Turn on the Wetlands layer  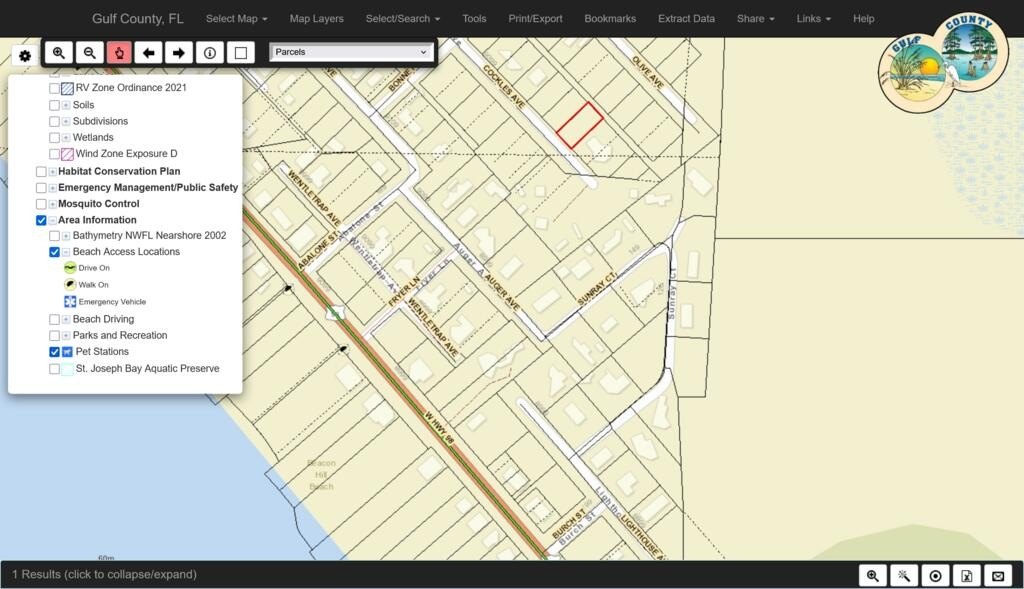[x=55, y=138]
